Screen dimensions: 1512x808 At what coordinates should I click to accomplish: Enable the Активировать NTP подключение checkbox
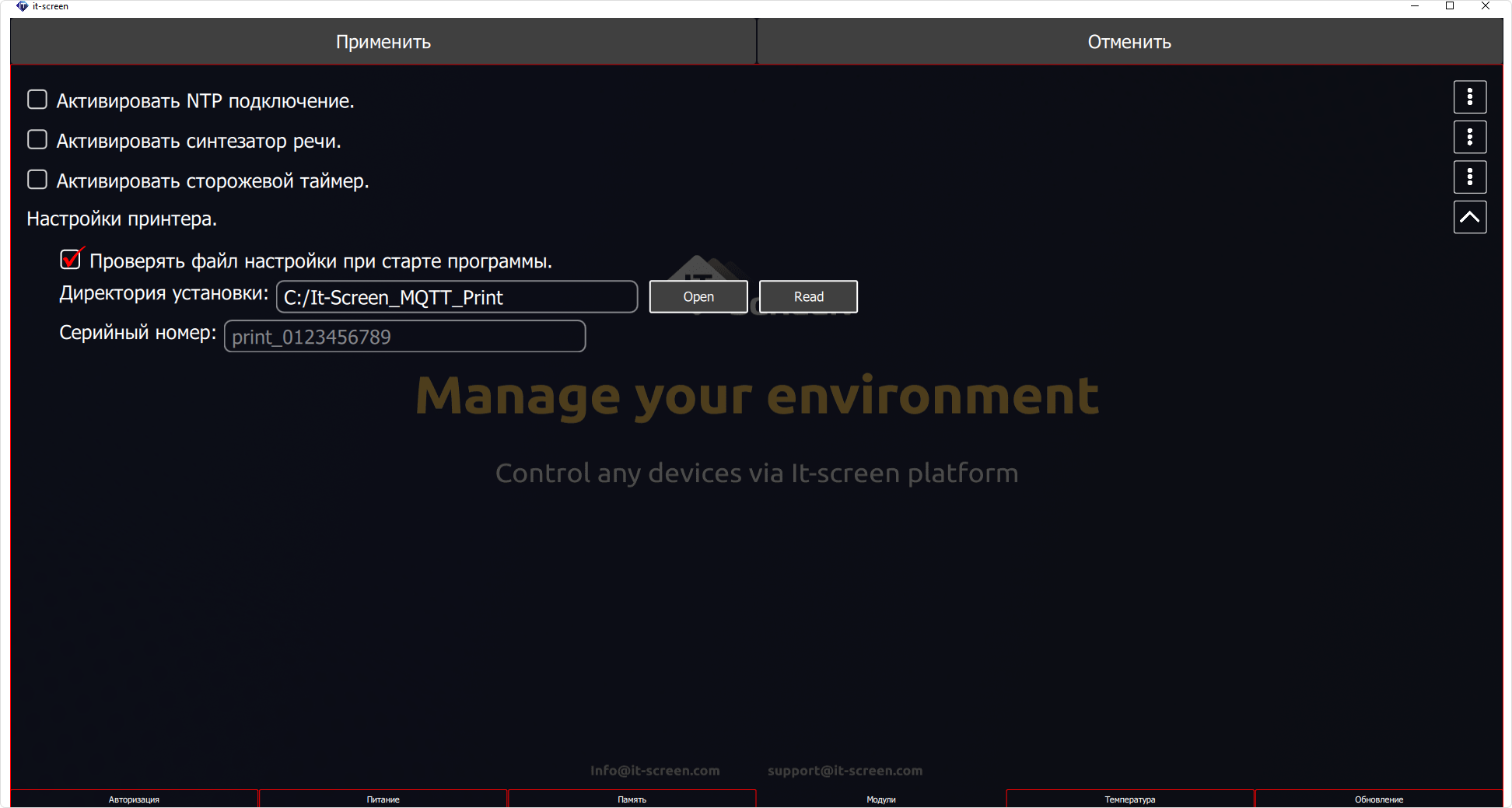[x=37, y=100]
